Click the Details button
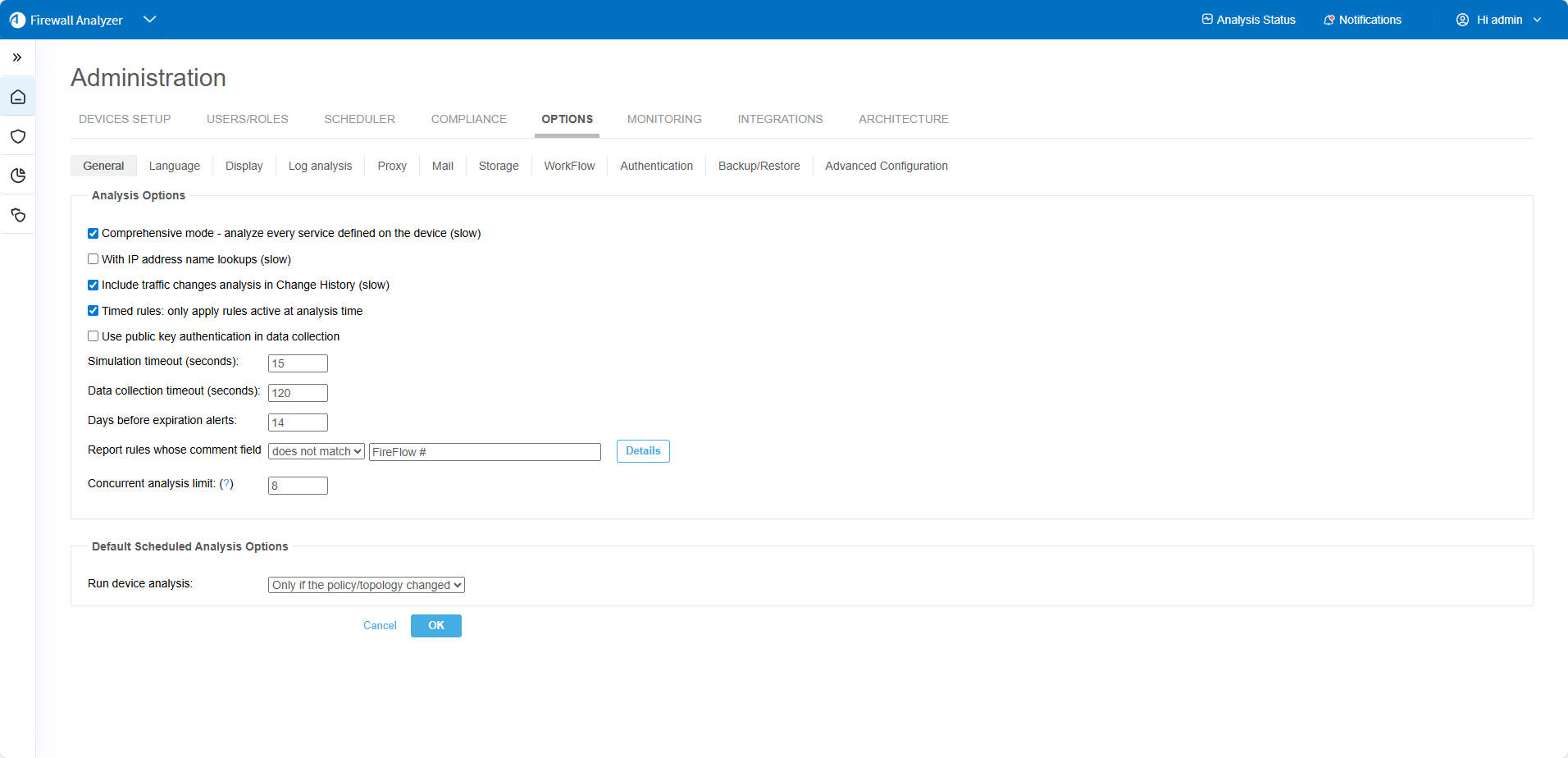 tap(643, 451)
